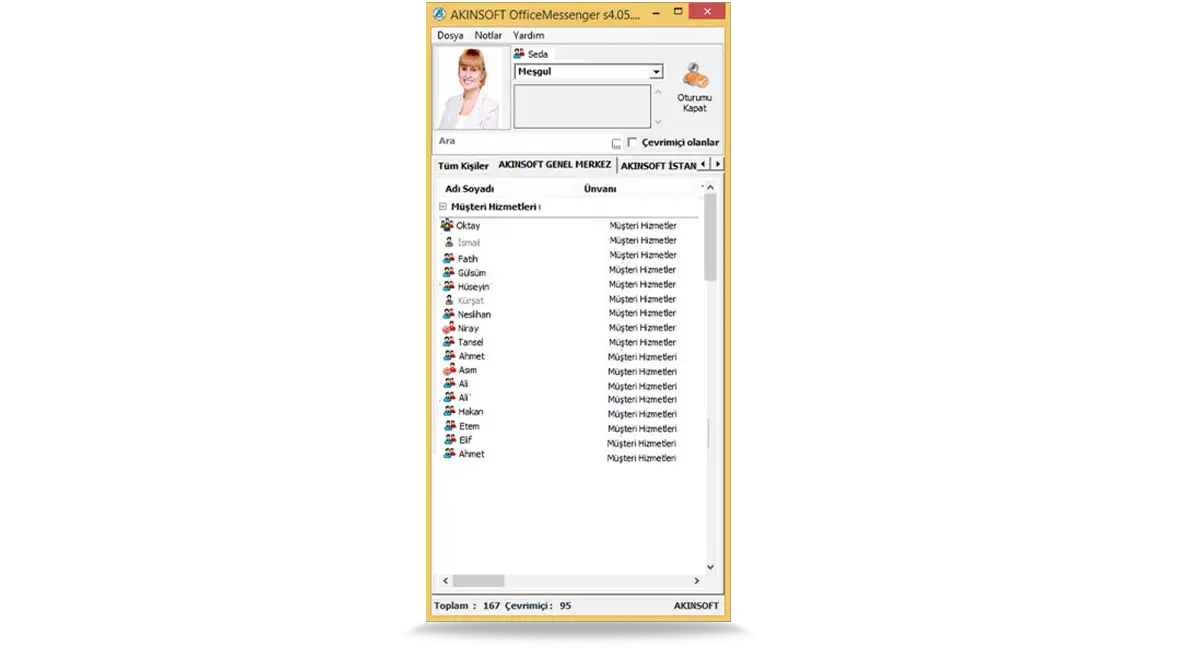Select the contact name Gülsüm

pos(472,273)
